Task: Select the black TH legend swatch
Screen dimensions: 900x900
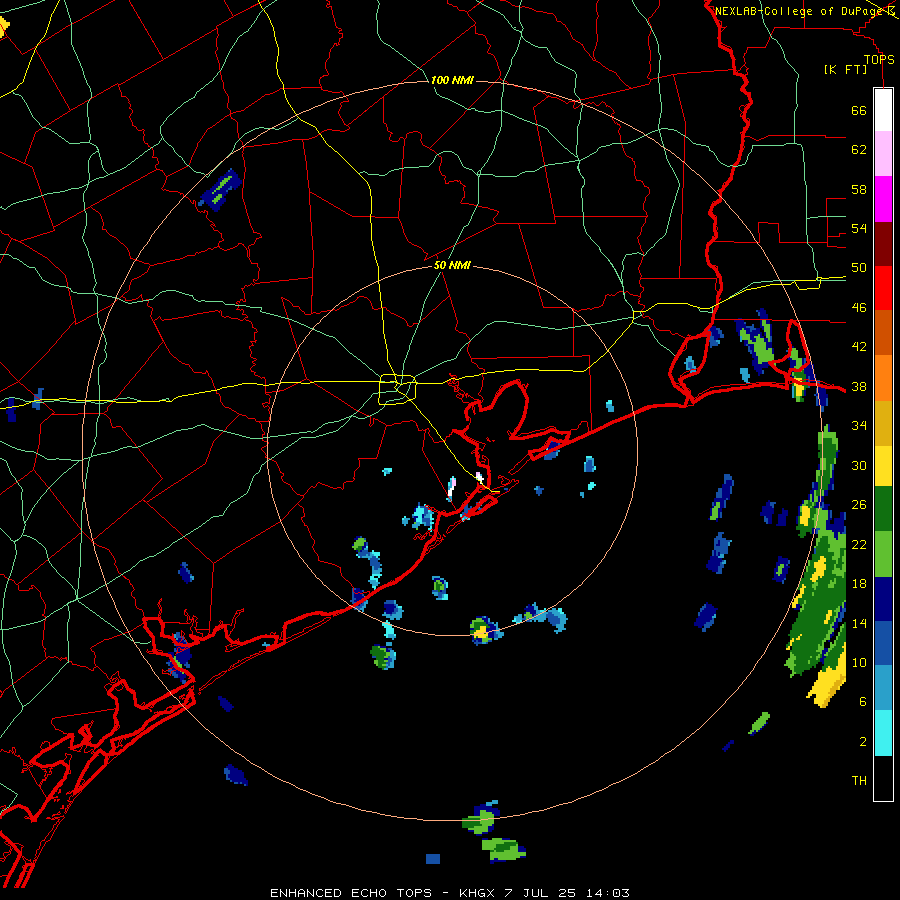Action: coord(883,778)
